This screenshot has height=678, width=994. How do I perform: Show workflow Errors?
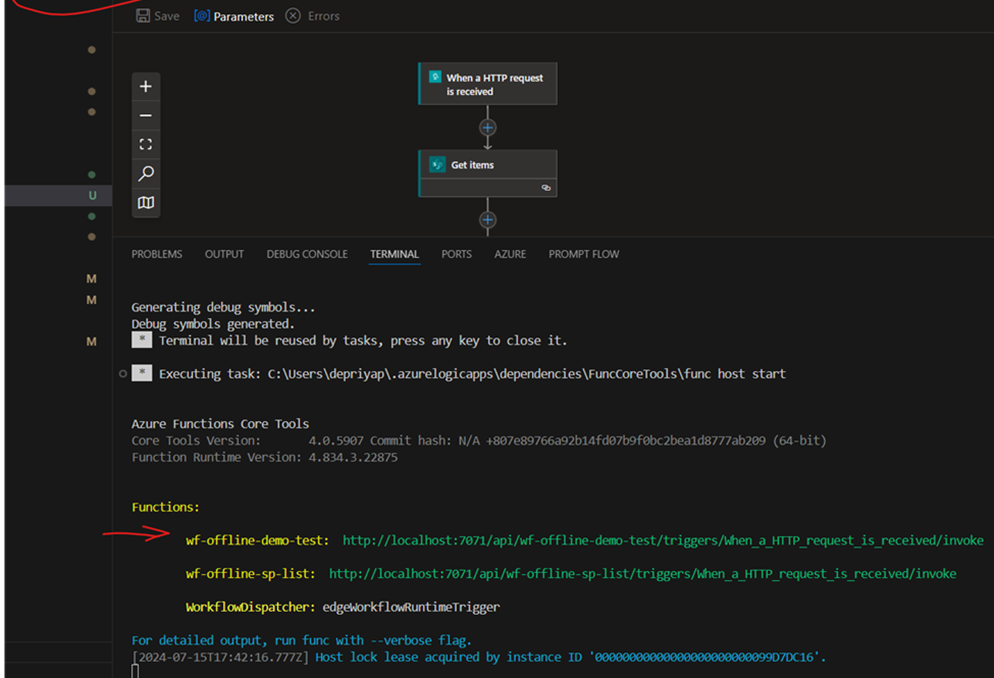[x=313, y=16]
